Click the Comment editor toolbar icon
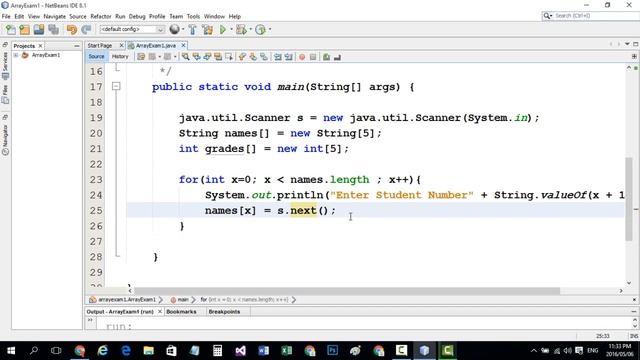640x360 pixels. 327,57
